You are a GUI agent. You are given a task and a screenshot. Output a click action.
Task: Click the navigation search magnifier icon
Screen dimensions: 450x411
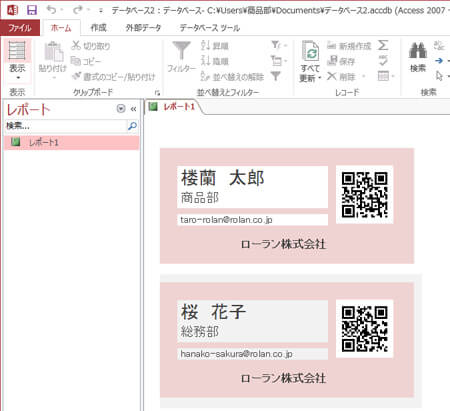click(x=132, y=126)
